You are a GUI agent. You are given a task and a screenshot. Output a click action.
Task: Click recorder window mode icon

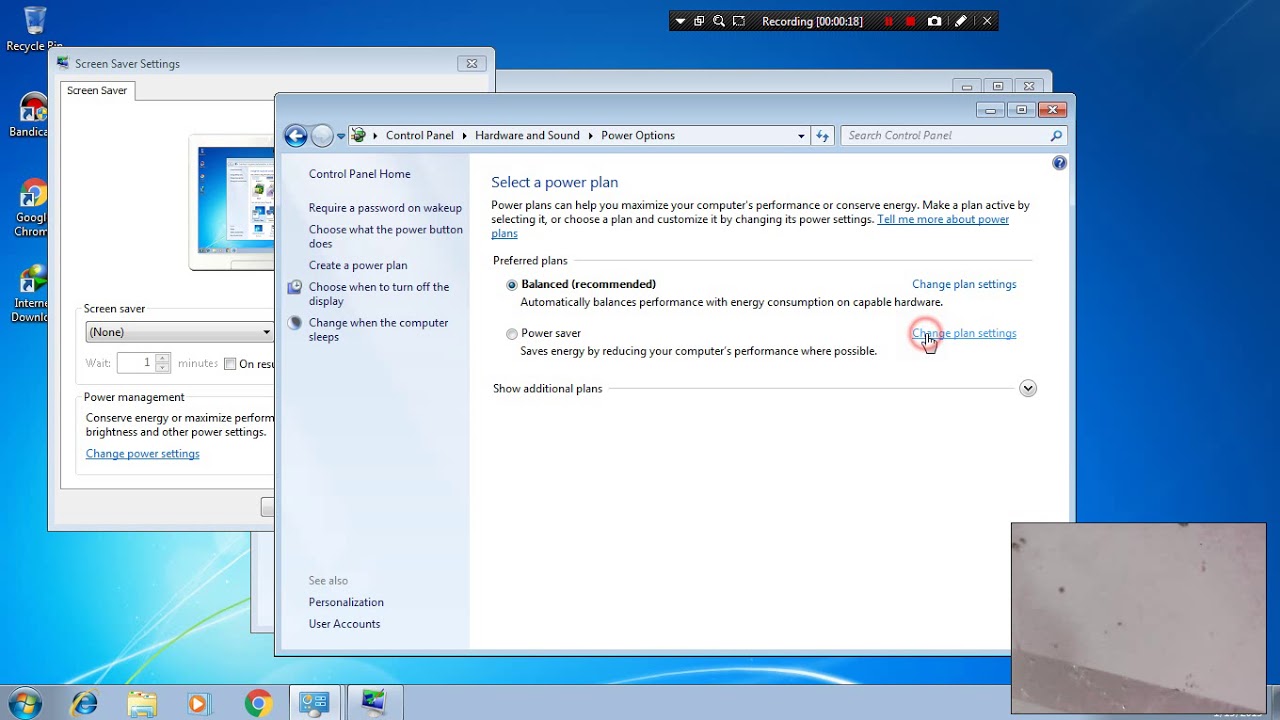pos(699,21)
